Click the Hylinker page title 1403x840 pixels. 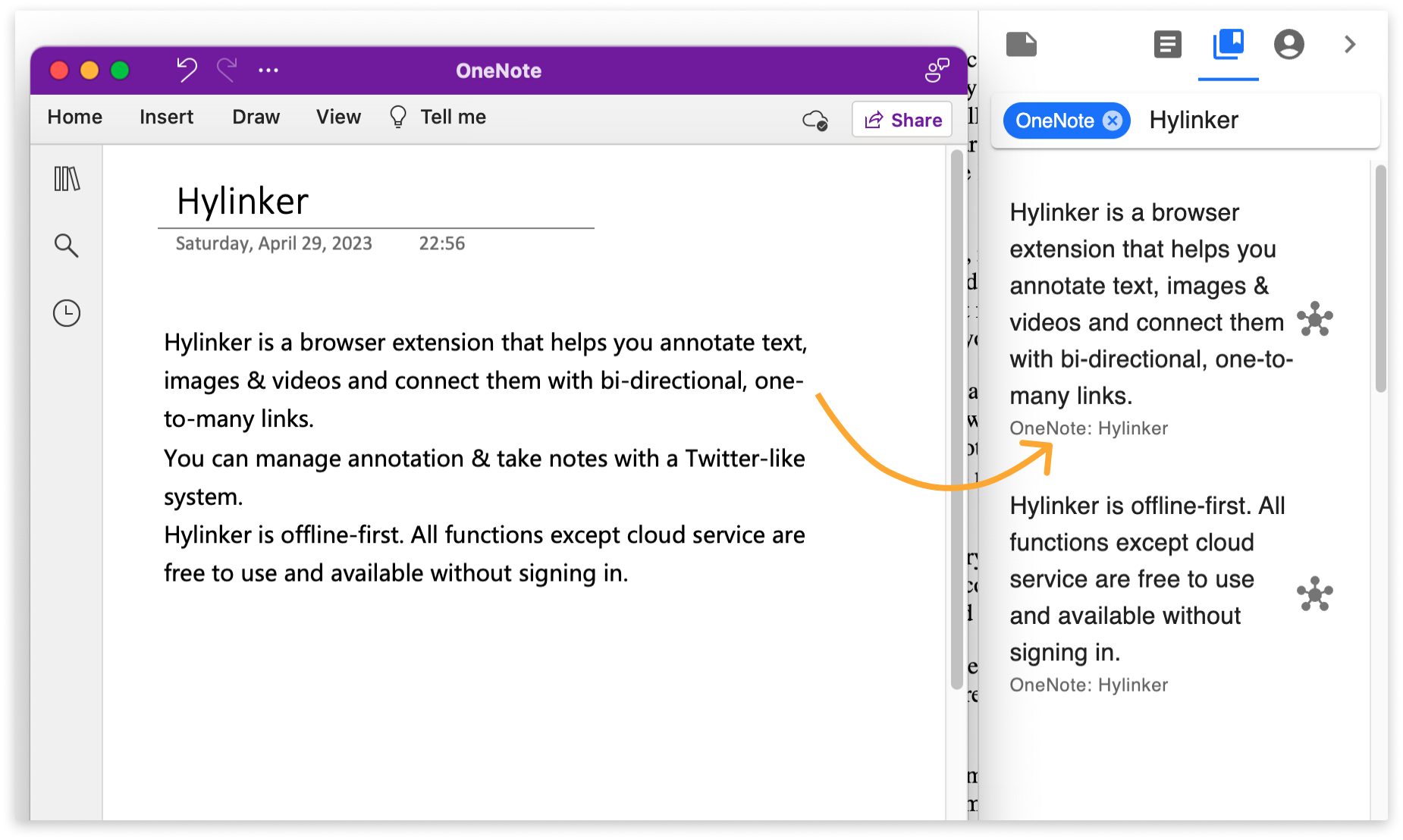pyautogui.click(x=243, y=202)
